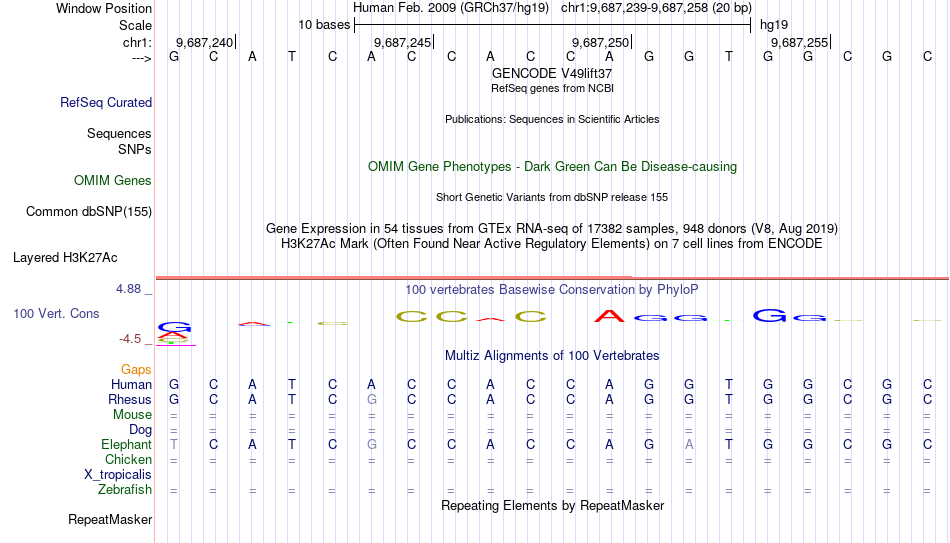Click the RefSeq genes from NCBI title
Viewport: 950px width, 543px height.
click(x=553, y=88)
